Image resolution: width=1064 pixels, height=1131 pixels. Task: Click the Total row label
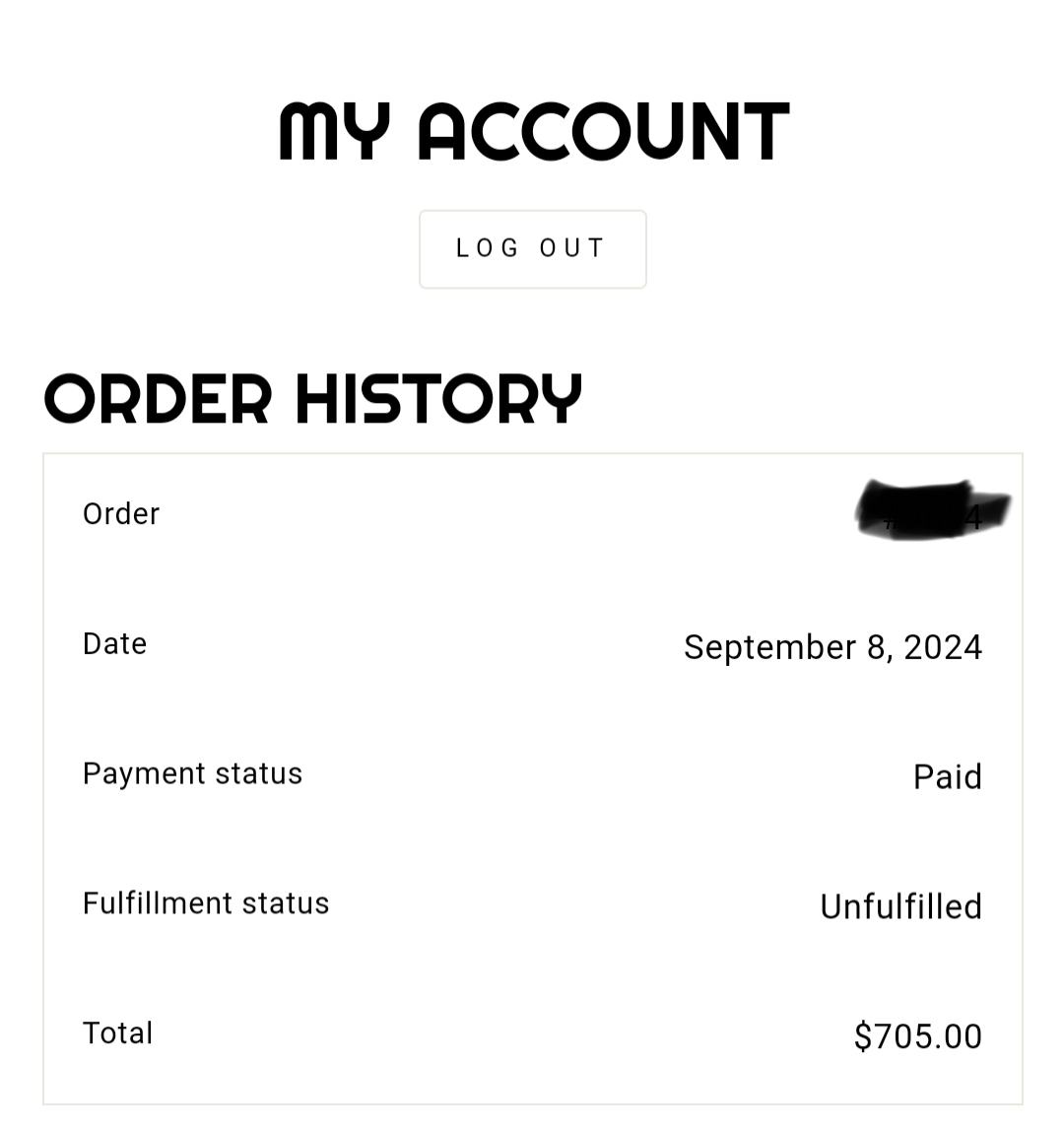(x=118, y=1033)
